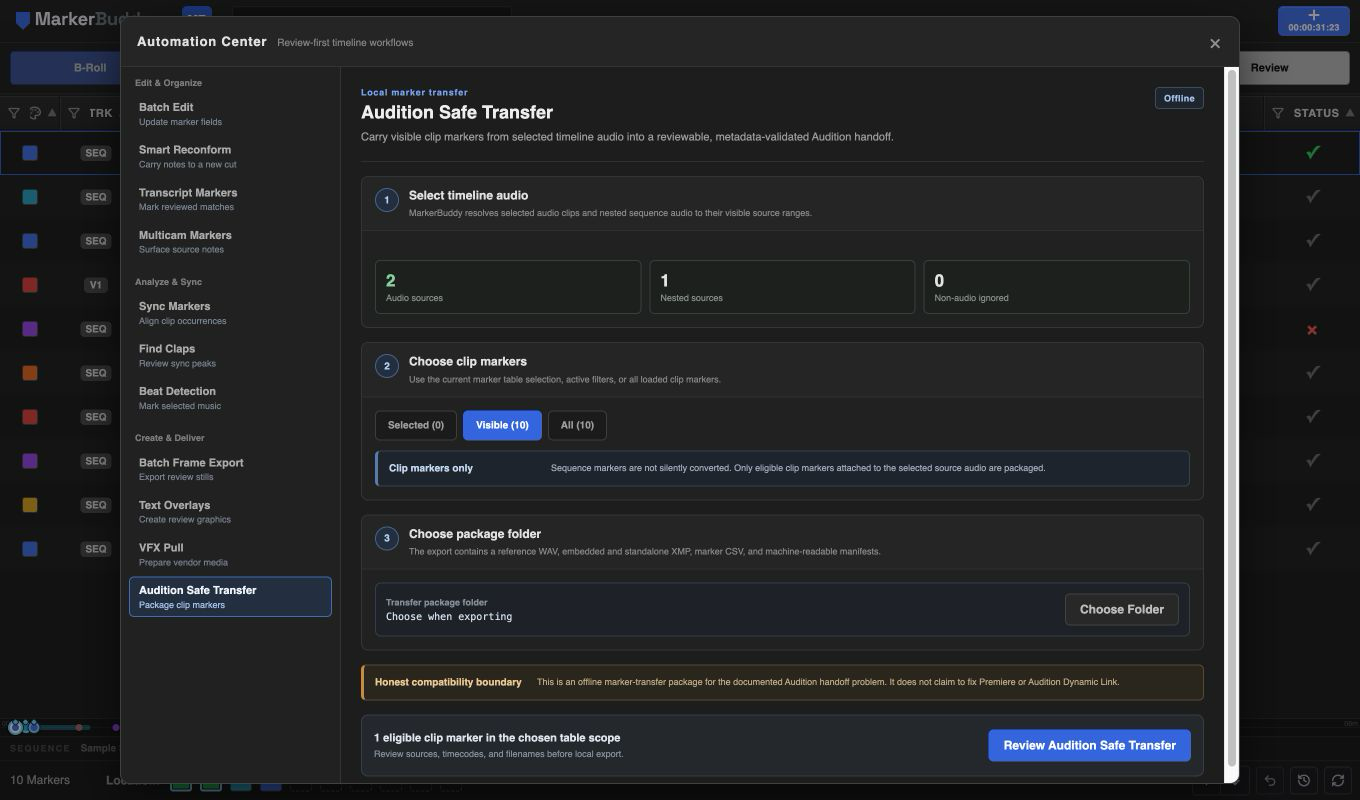The height and width of the screenshot is (800, 1360).
Task: Close the Automation Center dialog
Action: pos(1215,43)
